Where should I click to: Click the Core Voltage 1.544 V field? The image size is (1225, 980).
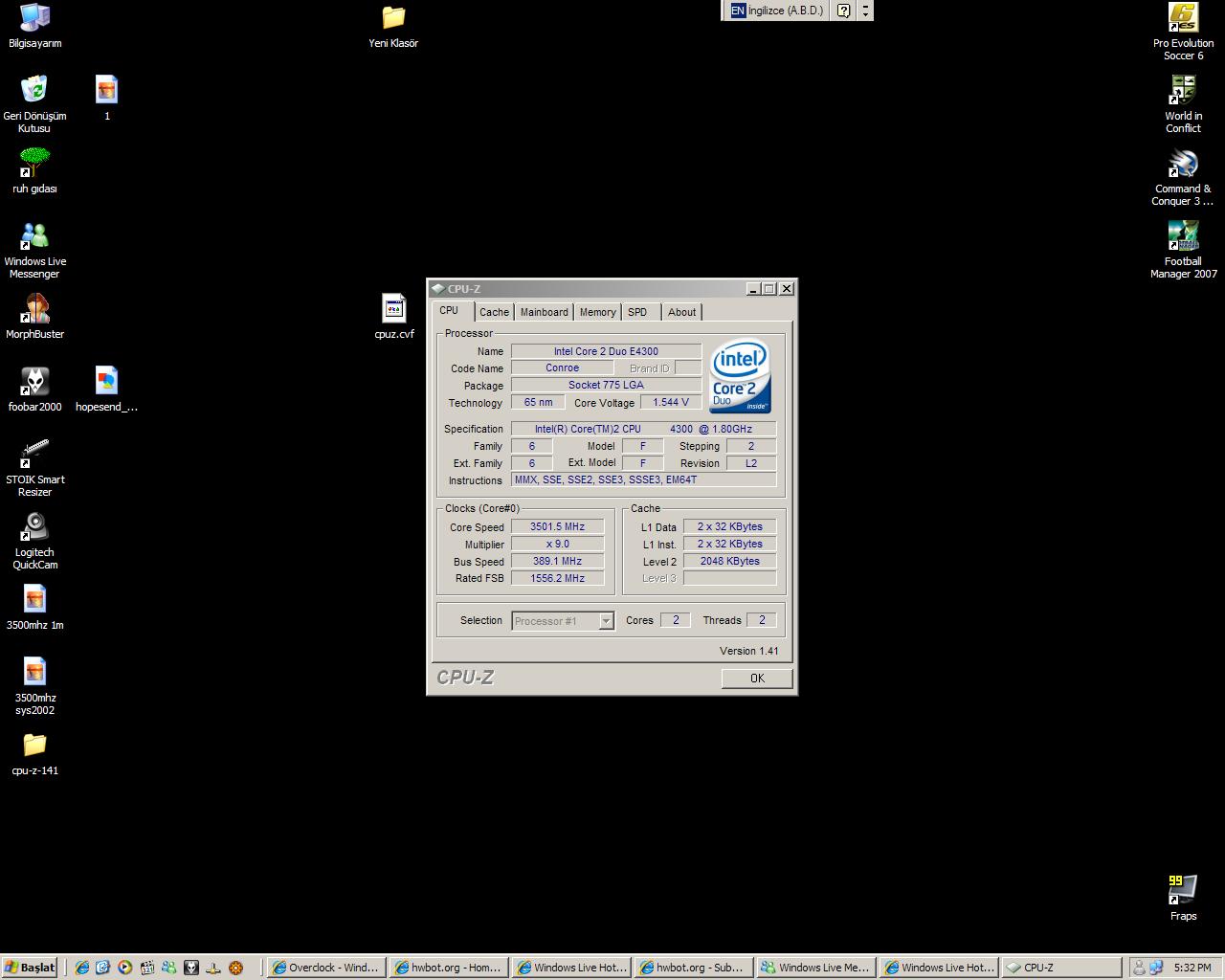pos(671,402)
